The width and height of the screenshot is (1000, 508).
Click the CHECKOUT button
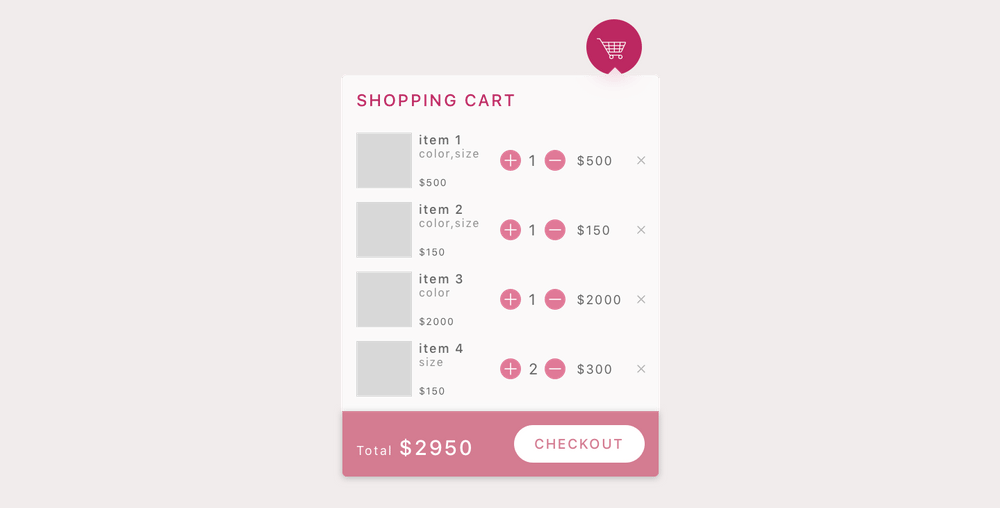[579, 444]
